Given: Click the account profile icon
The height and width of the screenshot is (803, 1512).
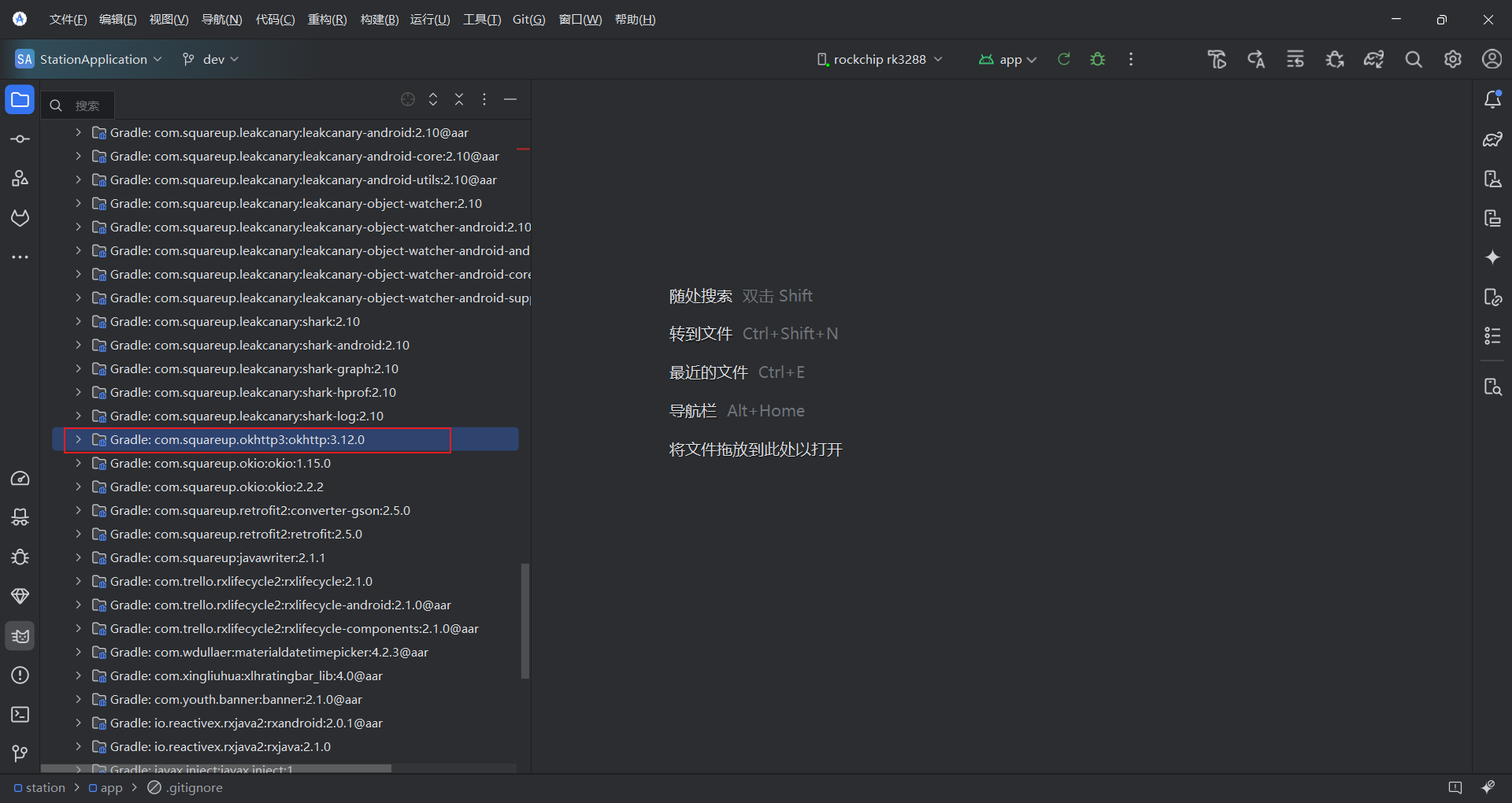Looking at the screenshot, I should point(1492,59).
